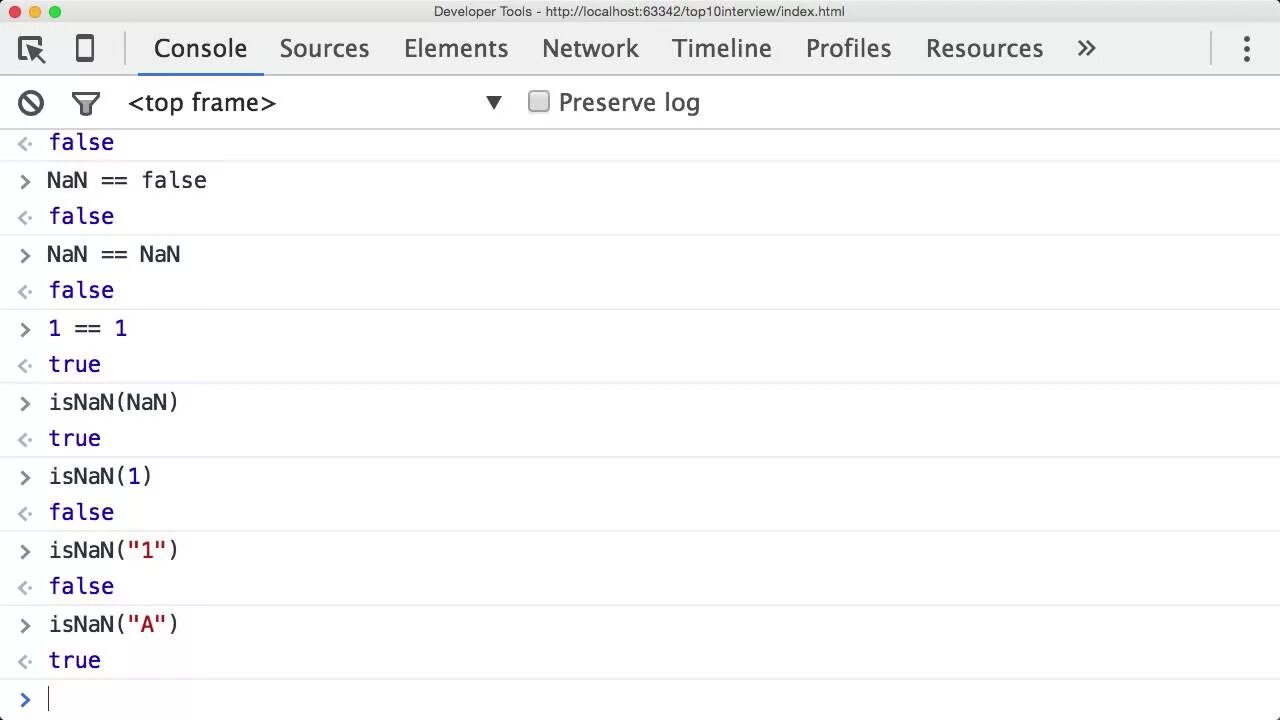Switch to the Elements tab
The height and width of the screenshot is (720, 1280).
pyautogui.click(x=456, y=49)
